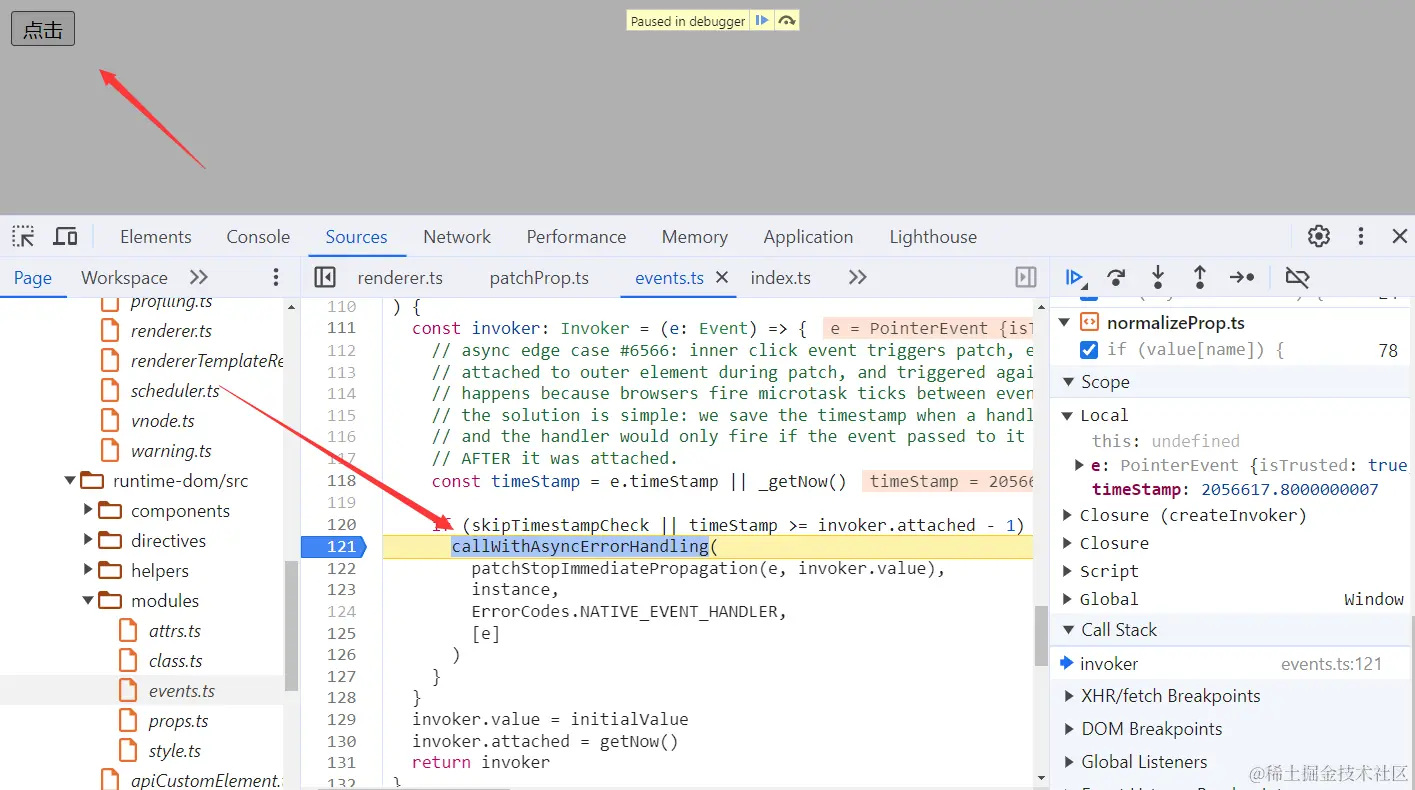Expand Closure (createInvoker) scope
The image size is (1415, 790).
pos(1067,515)
